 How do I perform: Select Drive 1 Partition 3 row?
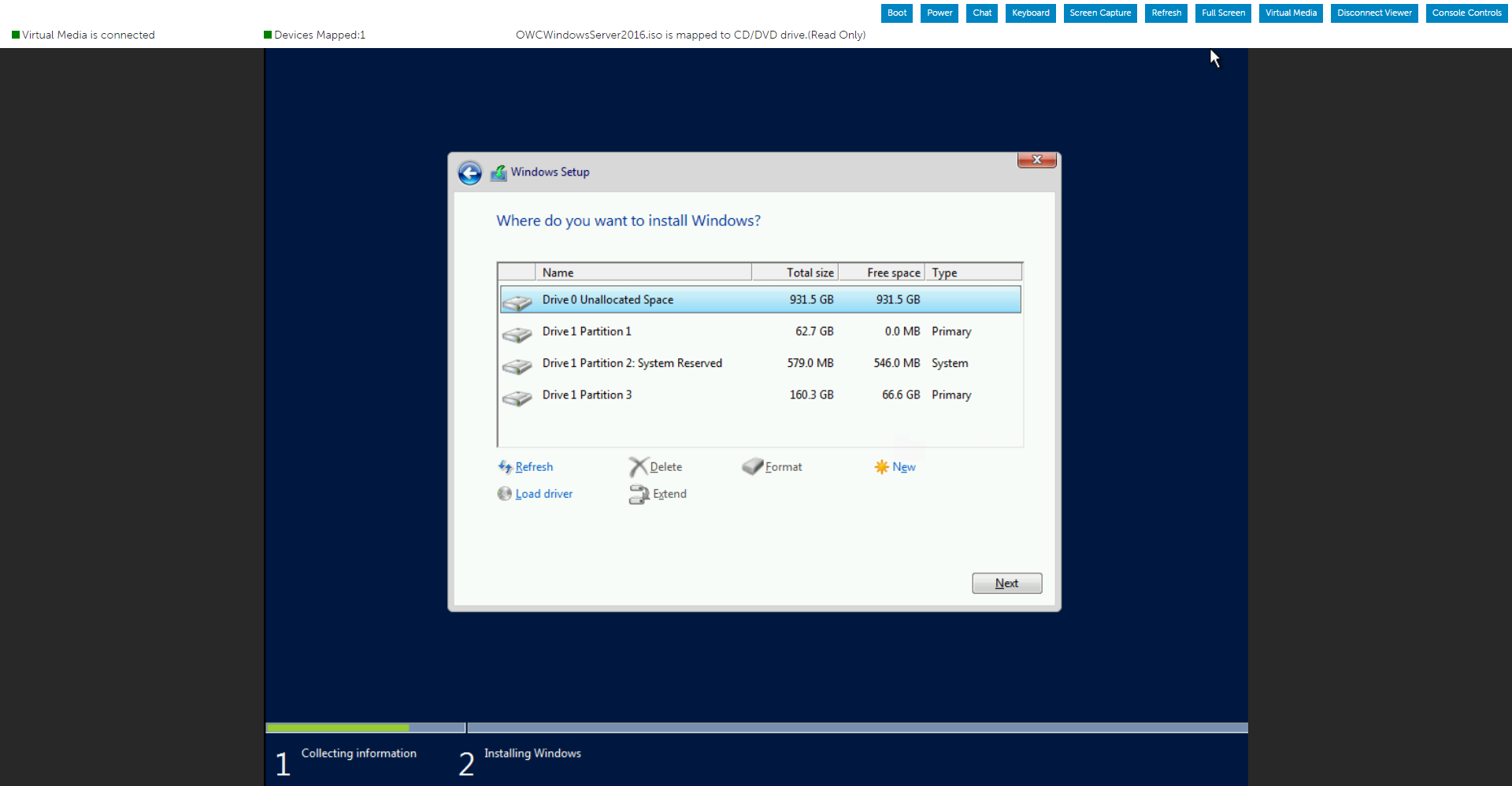click(760, 395)
